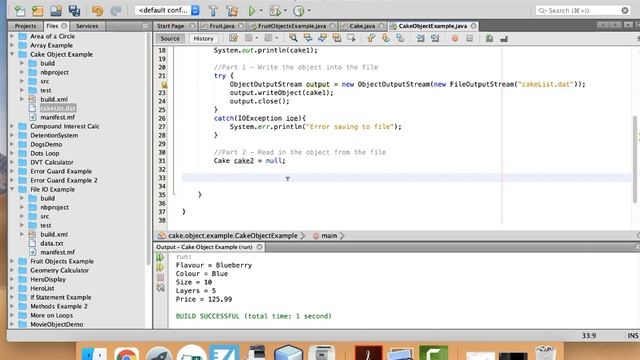Switch editor to Source view

[x=170, y=38]
